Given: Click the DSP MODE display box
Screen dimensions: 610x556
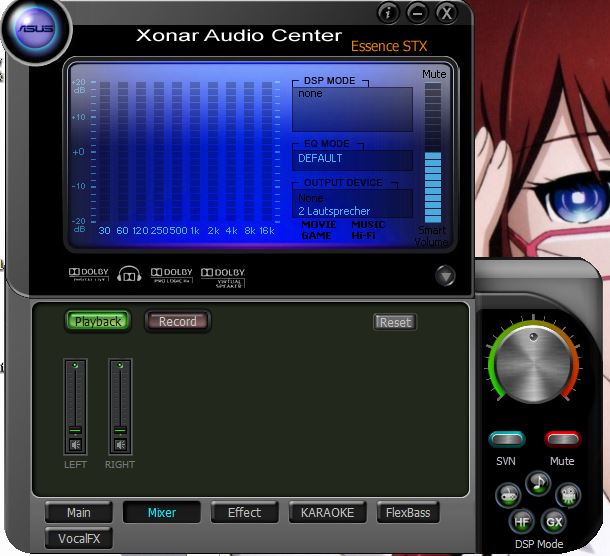Looking at the screenshot, I should tap(352, 109).
